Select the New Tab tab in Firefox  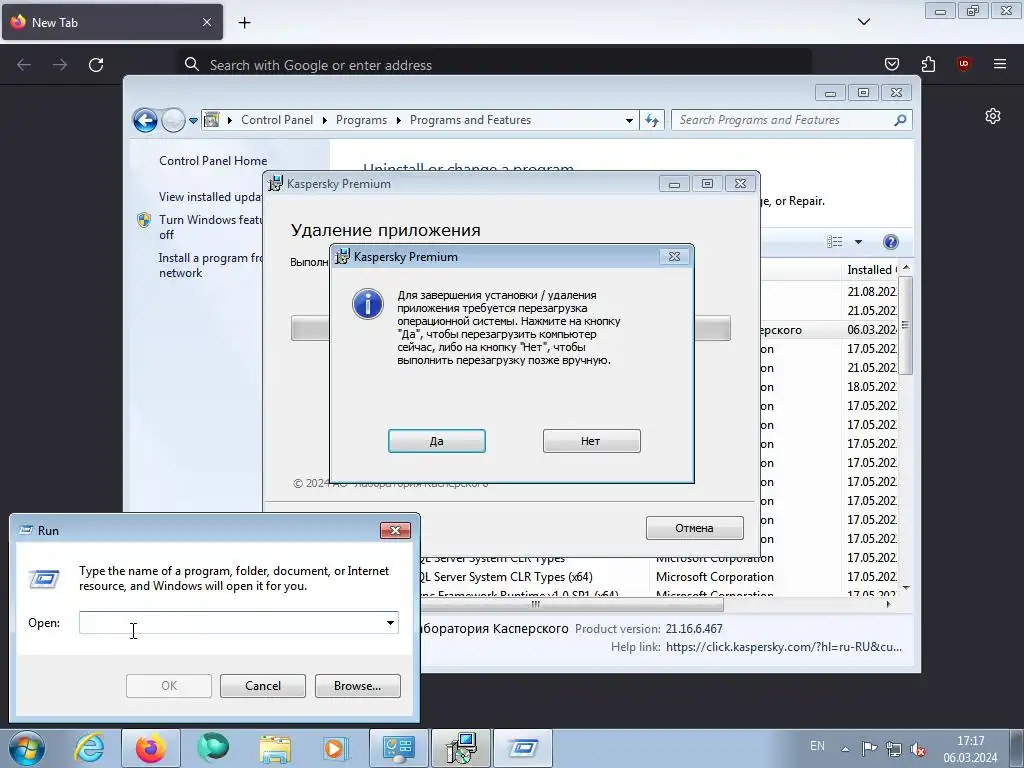click(x=112, y=22)
